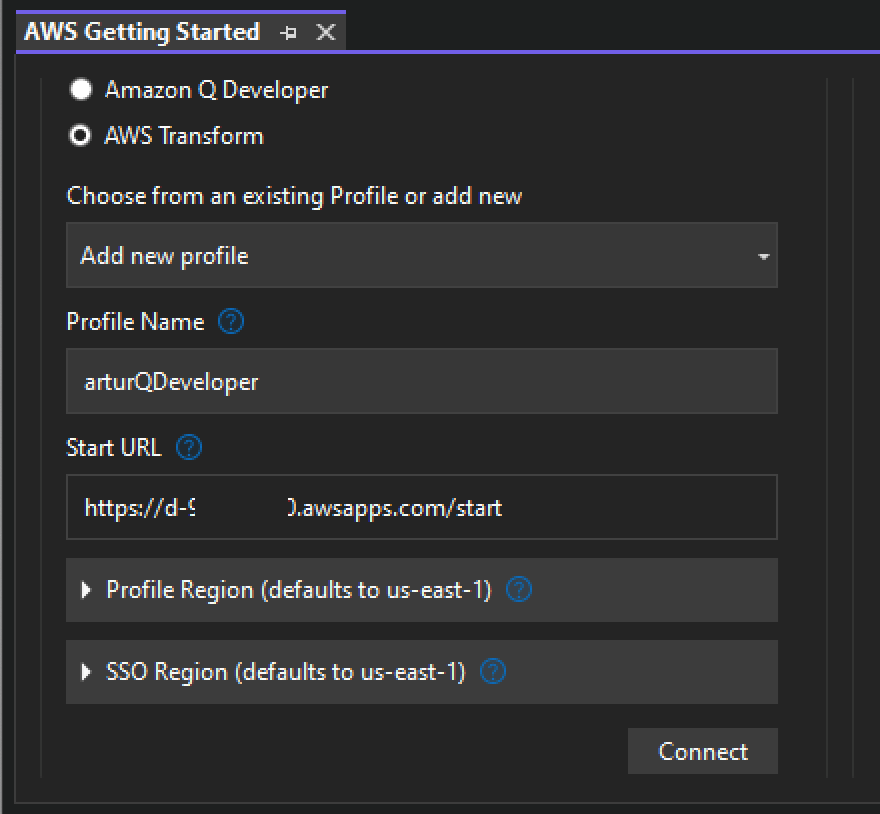Select the Profile Name input field
Image resolution: width=880 pixels, height=814 pixels.
click(x=420, y=380)
